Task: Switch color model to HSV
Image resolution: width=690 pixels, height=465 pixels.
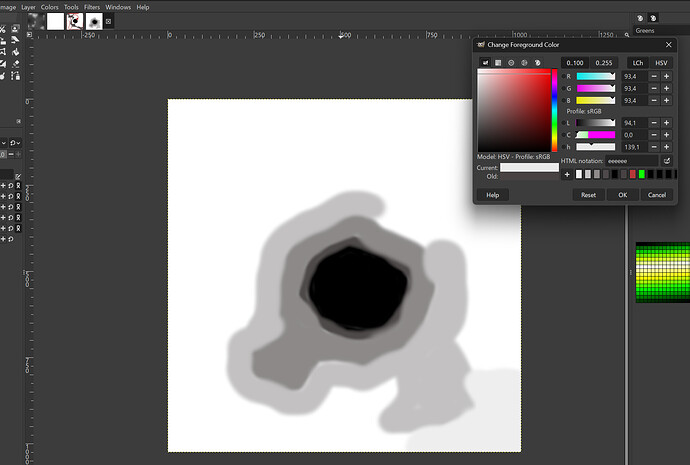Action: click(661, 63)
